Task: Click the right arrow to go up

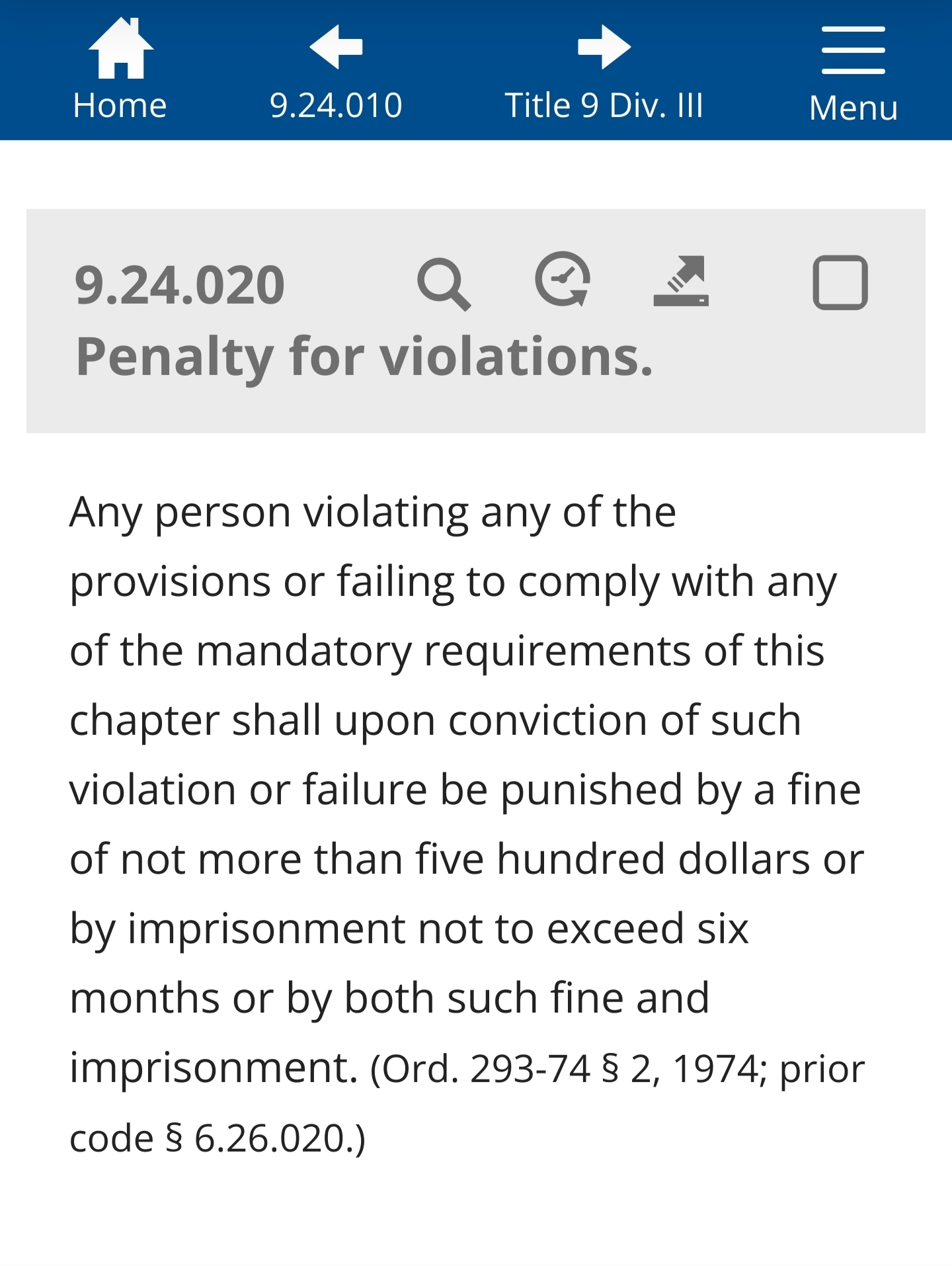Action: (604, 47)
